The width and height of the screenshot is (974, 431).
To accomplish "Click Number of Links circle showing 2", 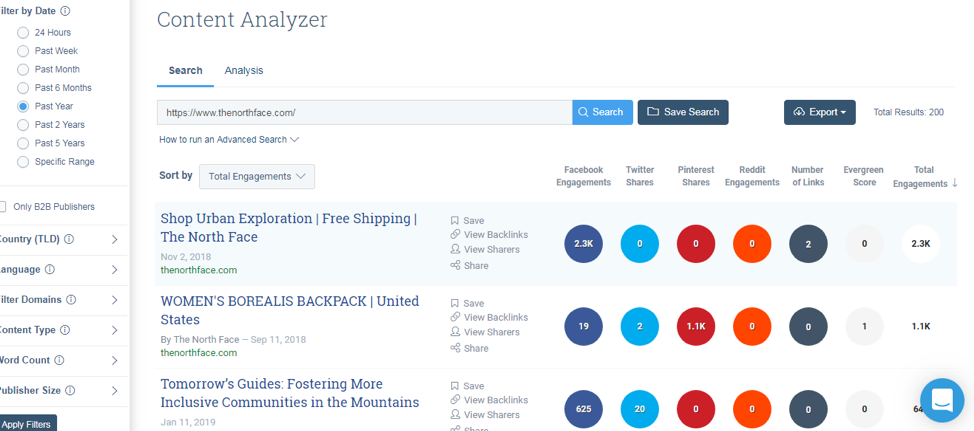I will (x=808, y=244).
